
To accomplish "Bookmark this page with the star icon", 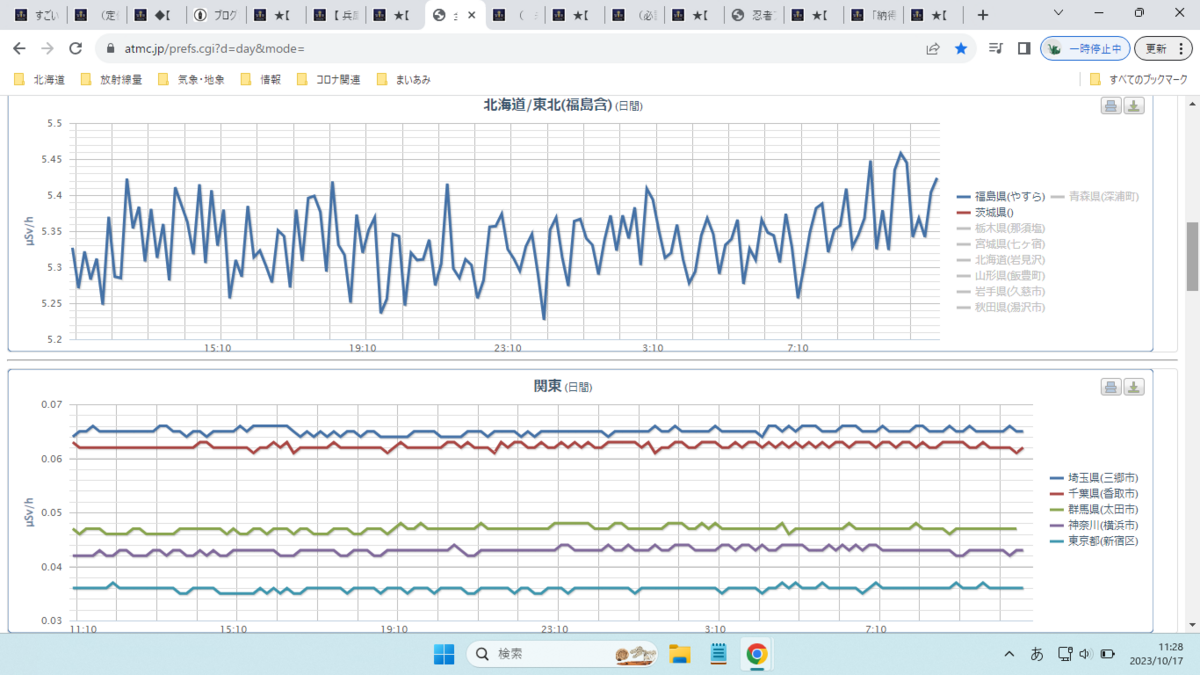I will click(961, 48).
